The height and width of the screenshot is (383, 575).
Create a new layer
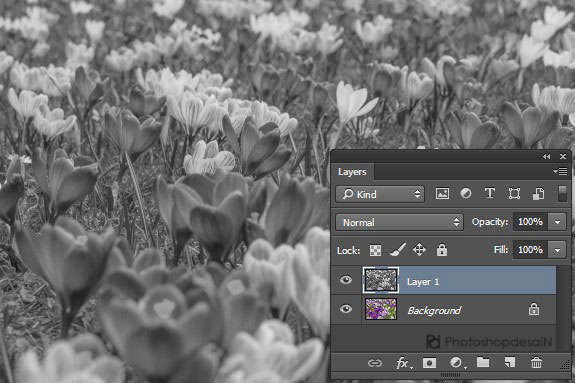click(x=510, y=363)
